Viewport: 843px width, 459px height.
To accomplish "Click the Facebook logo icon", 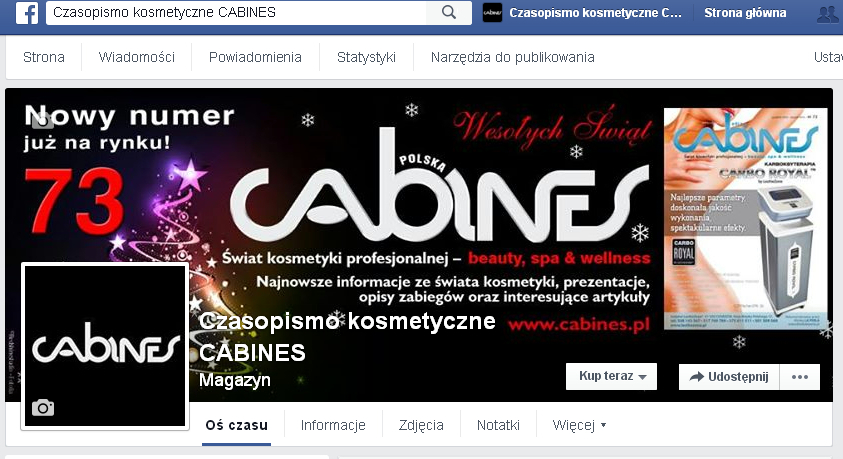I will [x=27, y=12].
